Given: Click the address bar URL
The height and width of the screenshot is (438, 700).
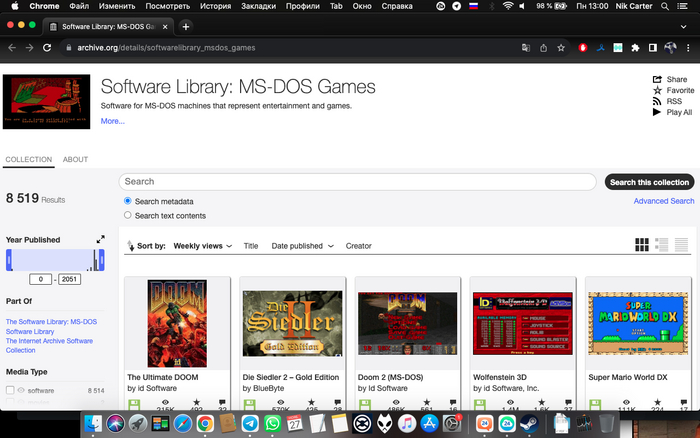Looking at the screenshot, I should point(166,48).
